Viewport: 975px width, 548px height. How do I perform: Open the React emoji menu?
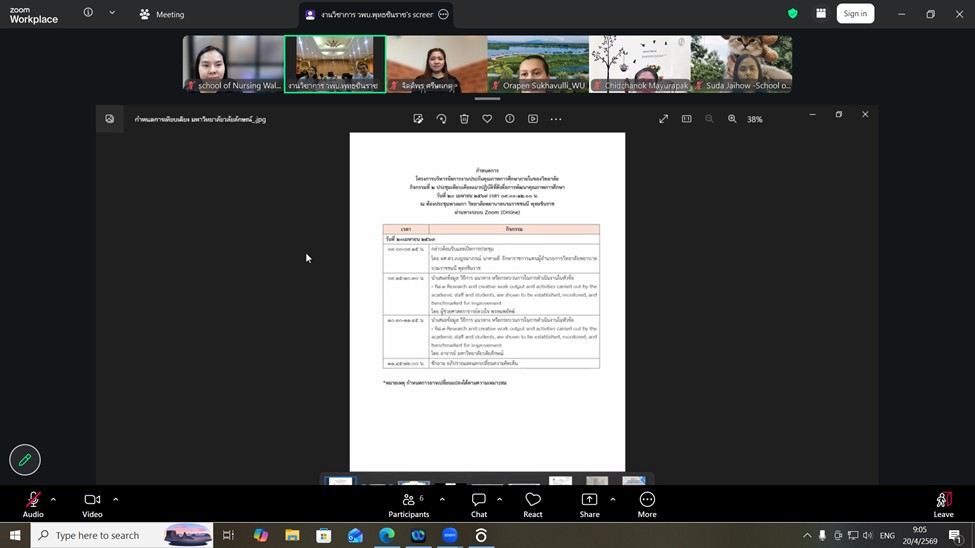click(x=533, y=501)
